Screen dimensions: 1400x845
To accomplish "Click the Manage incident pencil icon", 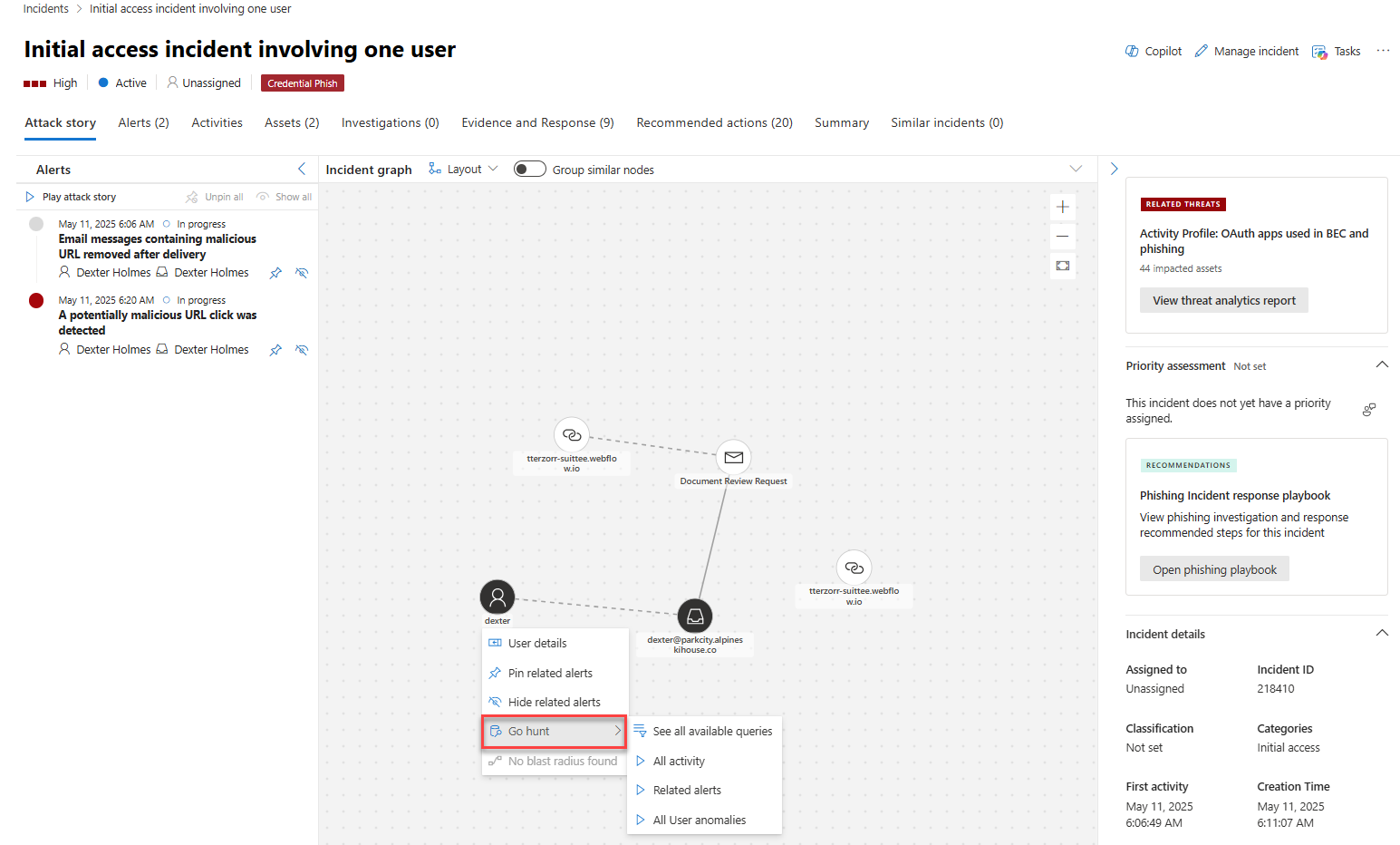I will 1202,52.
